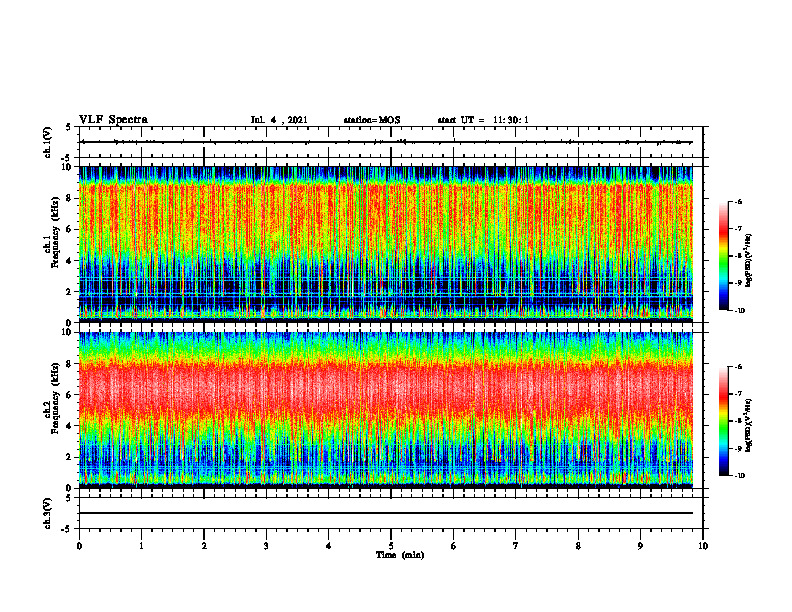Click the ch.1 color scale units label
The height and width of the screenshot is (612, 792).
point(749,260)
